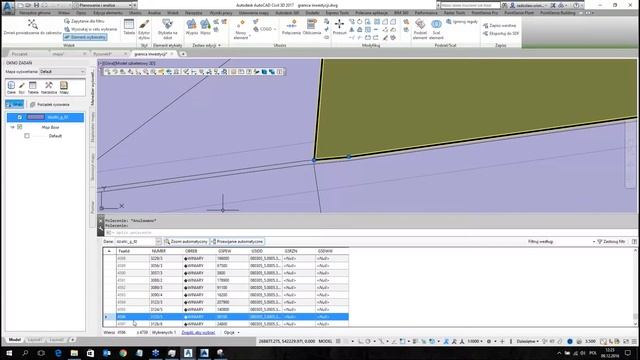Screen dimensions: 640x360
Task: Open the Express Tools ribbon tab
Action: click(337, 13)
